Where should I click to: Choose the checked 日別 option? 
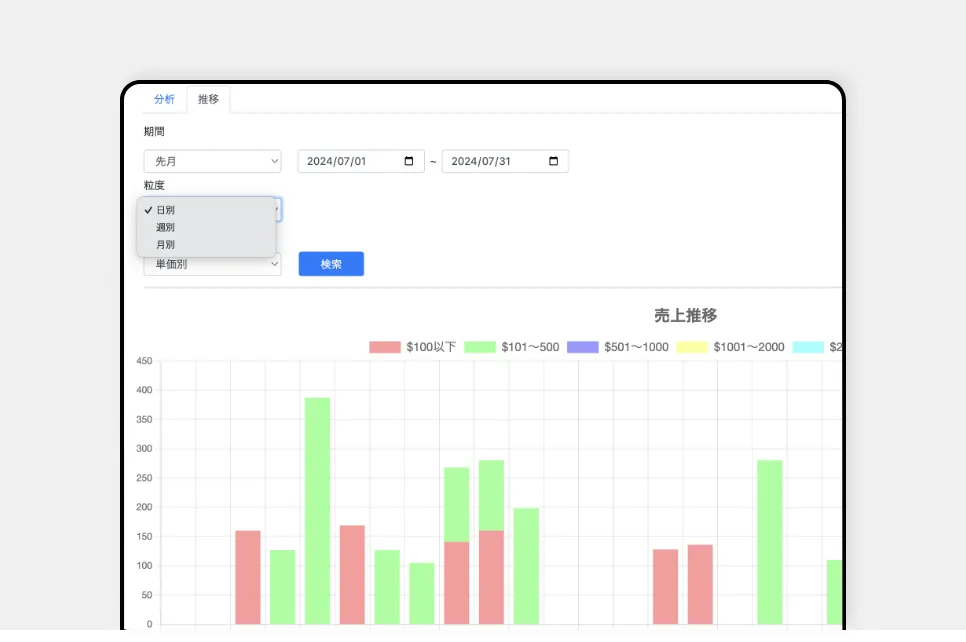coord(166,210)
